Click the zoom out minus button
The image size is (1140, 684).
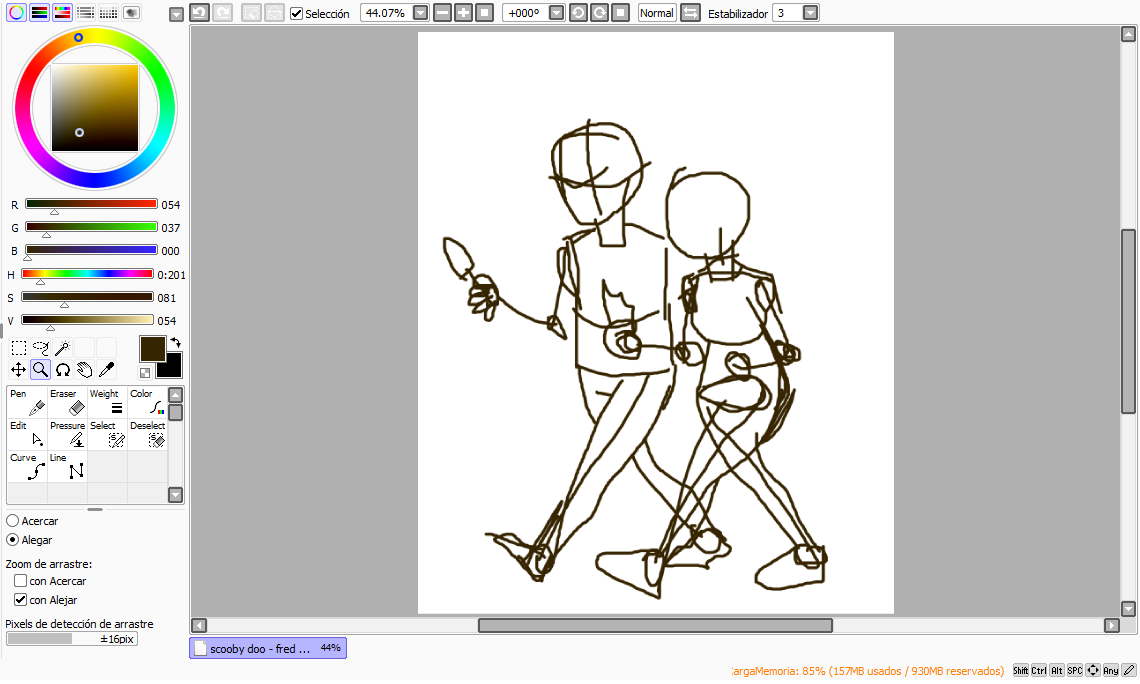[442, 12]
